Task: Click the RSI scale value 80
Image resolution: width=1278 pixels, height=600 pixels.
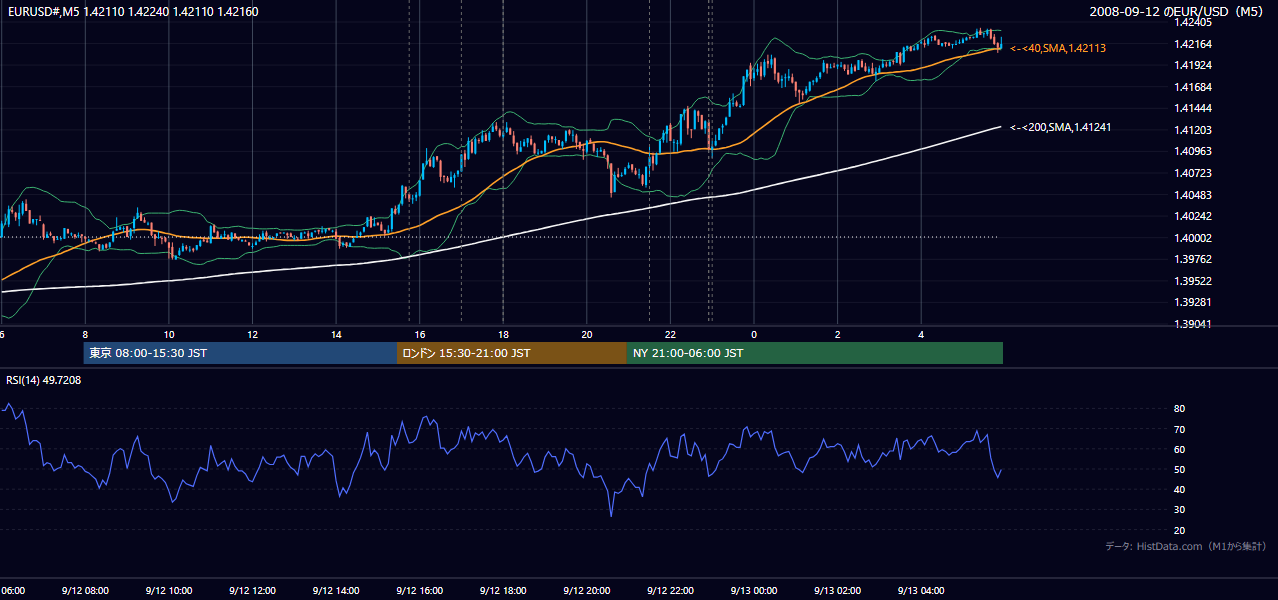Action: (x=1179, y=409)
